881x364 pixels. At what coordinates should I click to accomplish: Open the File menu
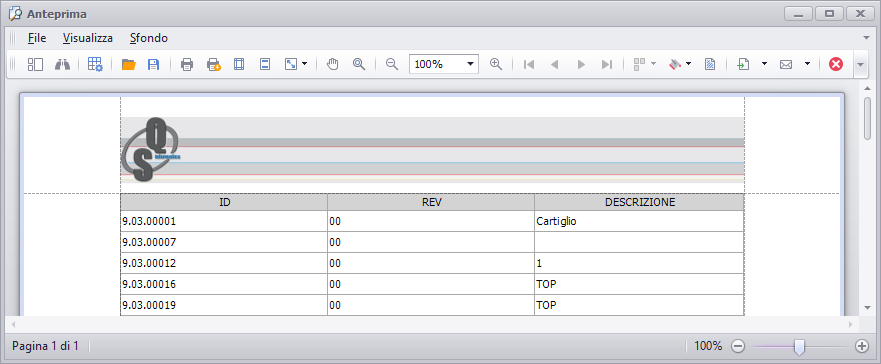coord(37,38)
